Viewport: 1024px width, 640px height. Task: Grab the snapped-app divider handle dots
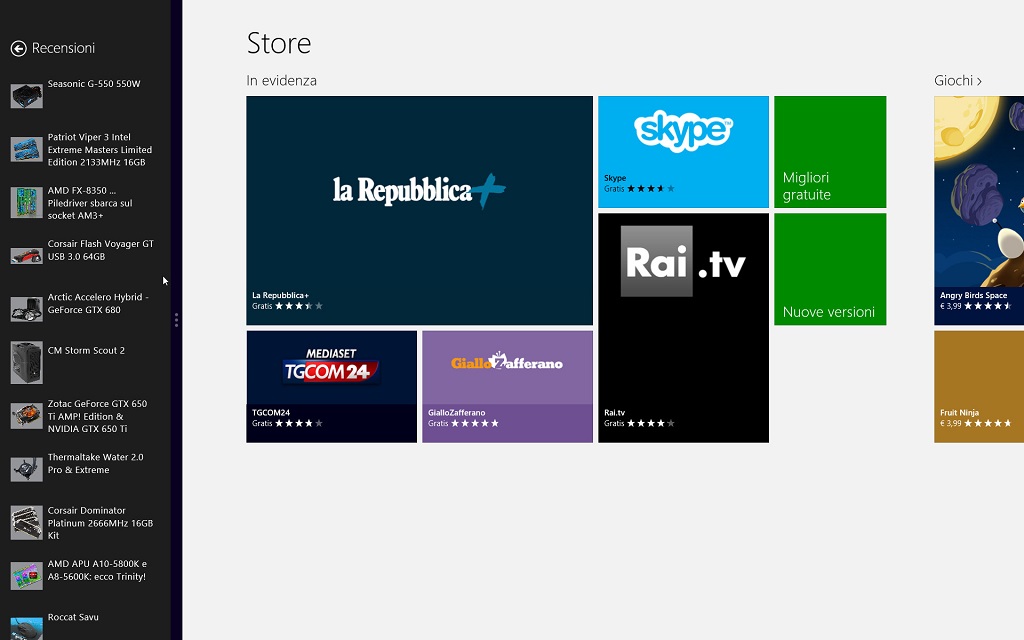176,320
